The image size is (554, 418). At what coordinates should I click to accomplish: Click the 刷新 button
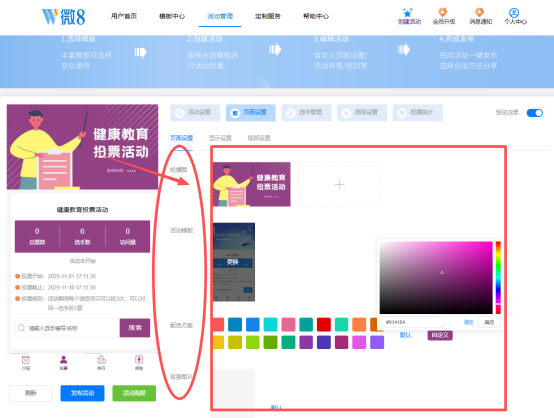(31, 393)
